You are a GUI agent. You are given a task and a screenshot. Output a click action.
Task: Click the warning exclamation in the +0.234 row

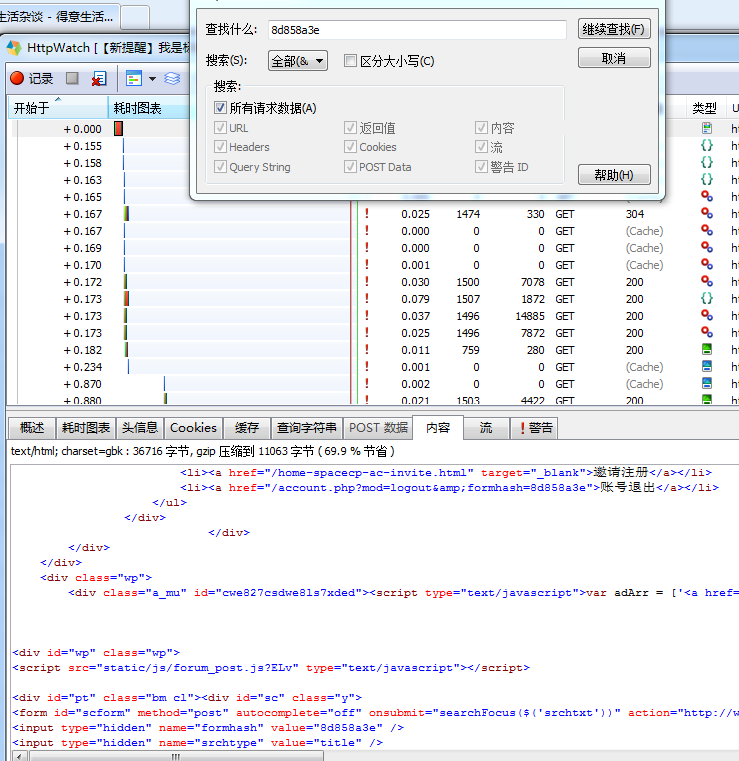pos(367,366)
